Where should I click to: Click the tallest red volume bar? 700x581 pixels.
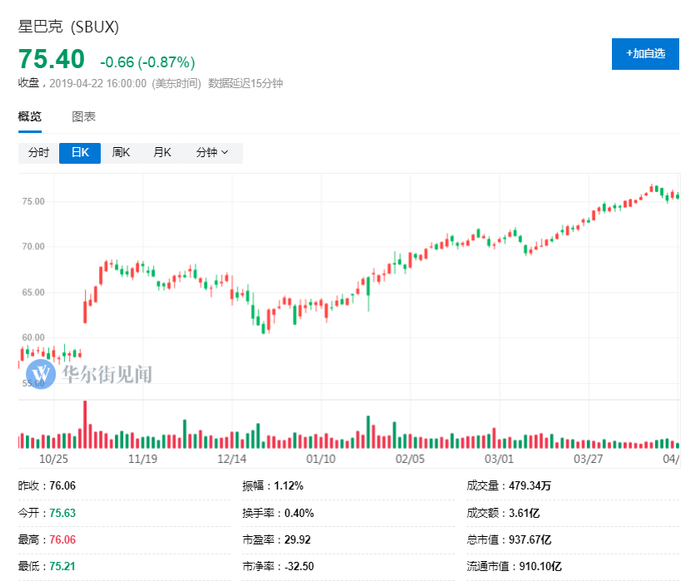(x=85, y=424)
